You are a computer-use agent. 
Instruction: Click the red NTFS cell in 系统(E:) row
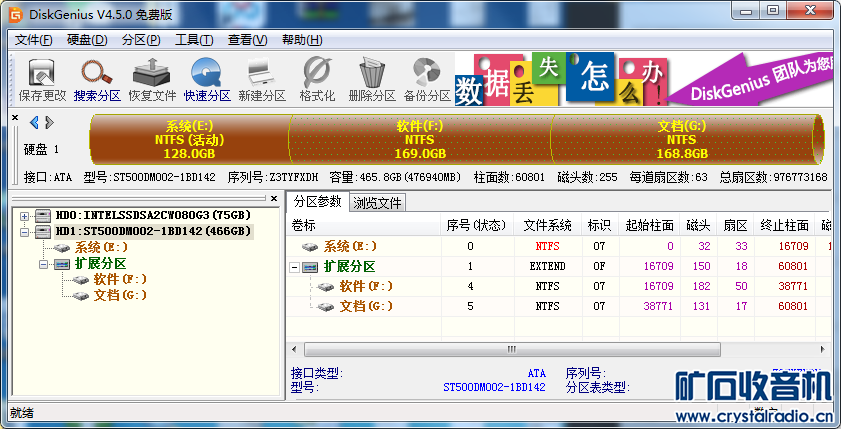(x=547, y=247)
